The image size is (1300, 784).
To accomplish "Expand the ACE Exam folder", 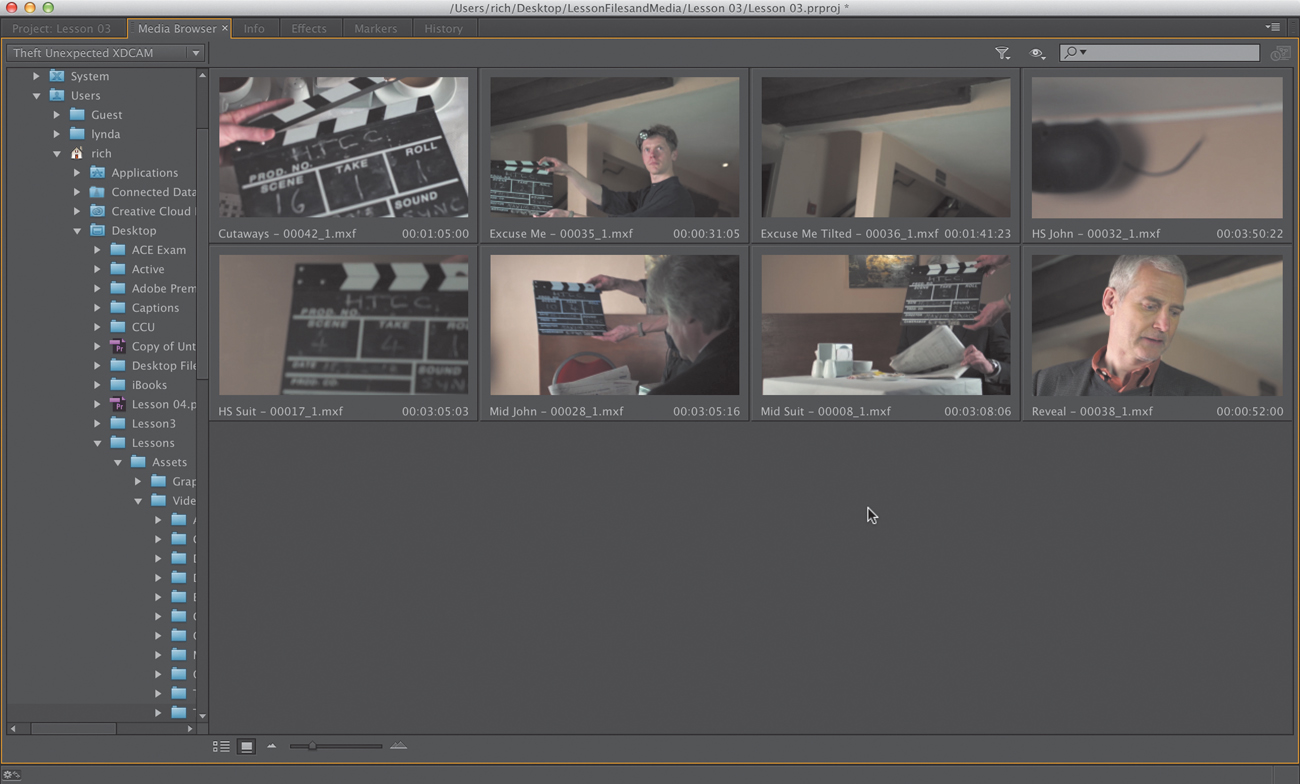I will point(97,250).
